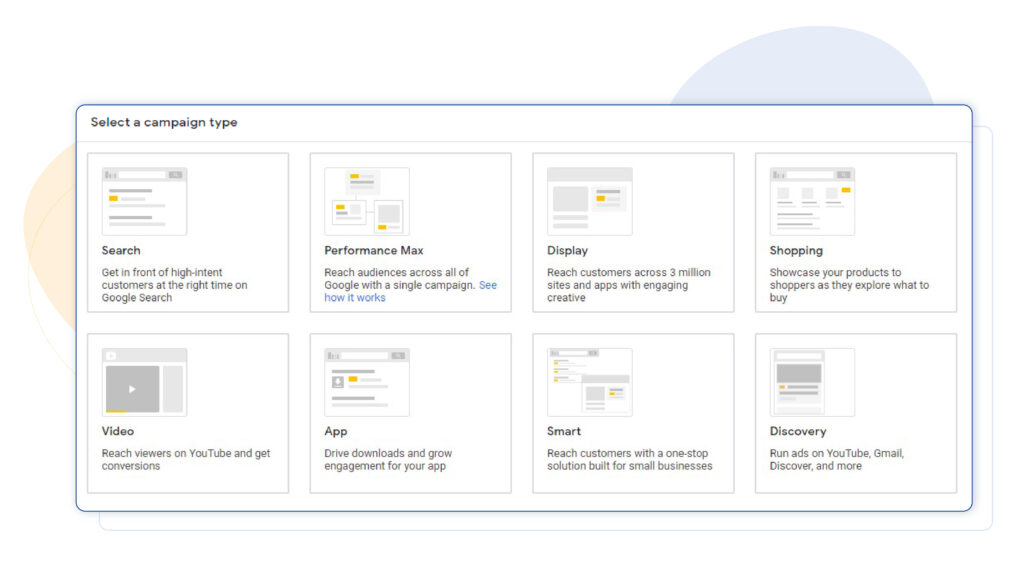The image size is (1024, 579).
Task: Click the Discovery campaign illustration icon
Action: [x=812, y=382]
